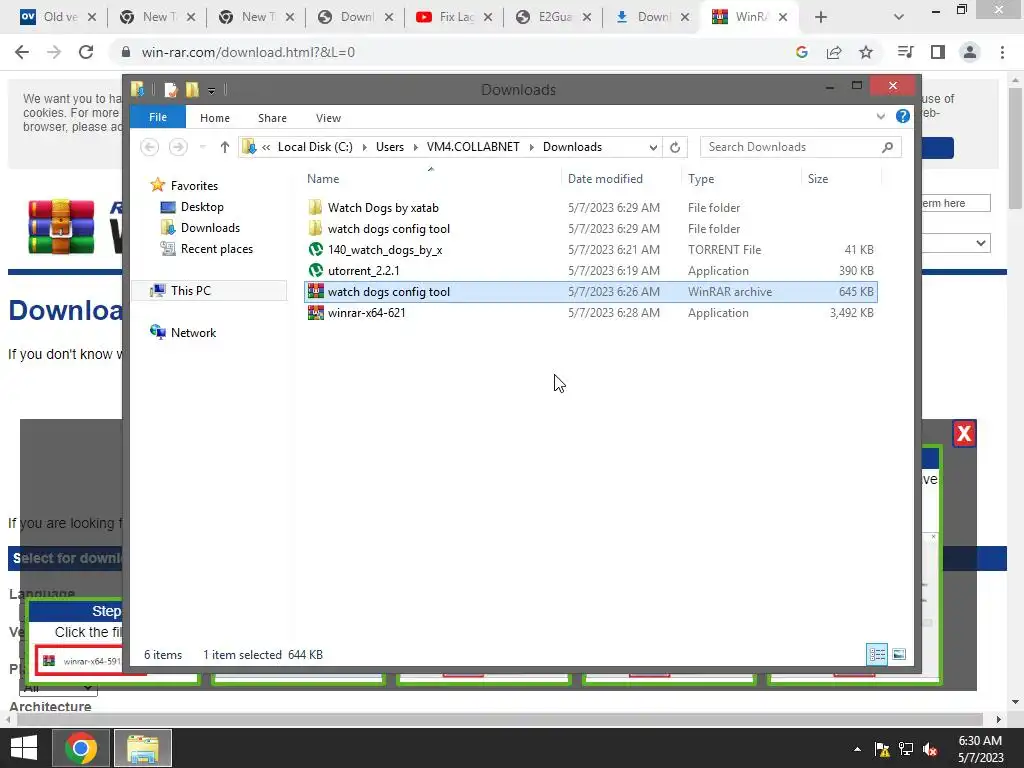Click the Share page icon in Chrome

tap(834, 52)
